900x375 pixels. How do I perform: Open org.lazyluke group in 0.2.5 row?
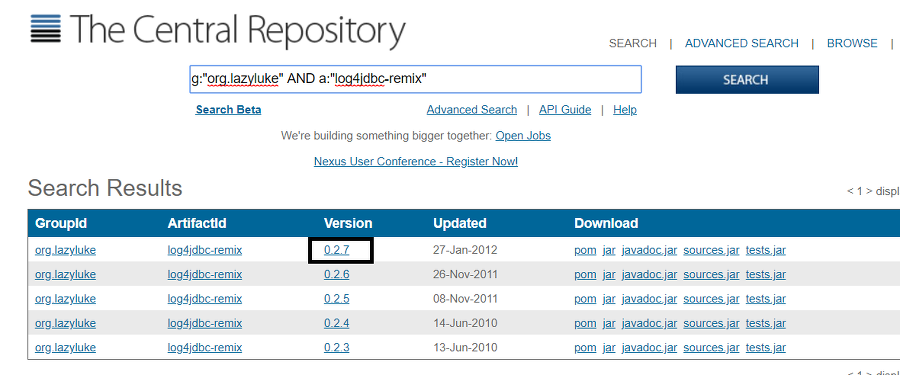(65, 299)
